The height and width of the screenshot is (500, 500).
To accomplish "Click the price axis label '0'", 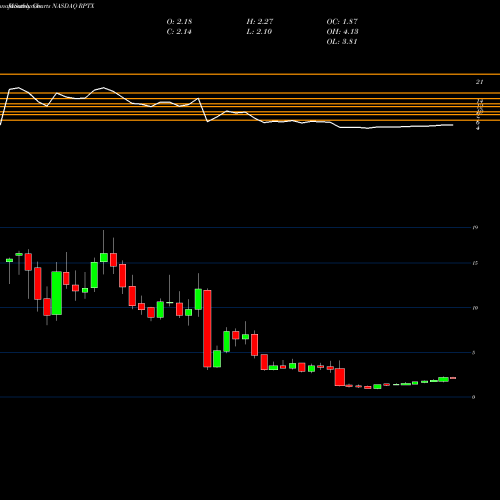I will (x=474, y=397).
